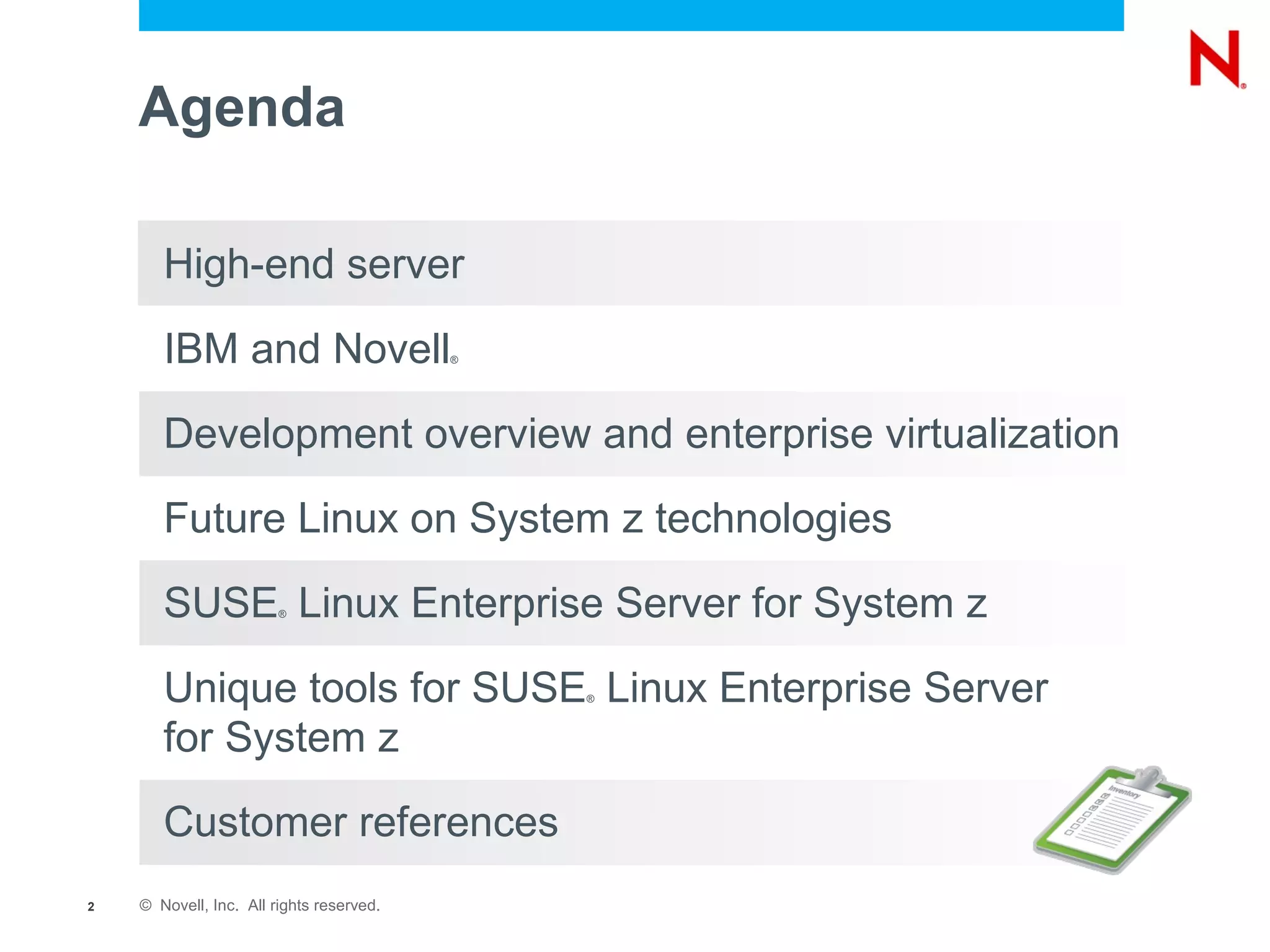This screenshot has height=952, width=1270.
Task: Click the Novell copyright footer text
Action: tap(260, 906)
